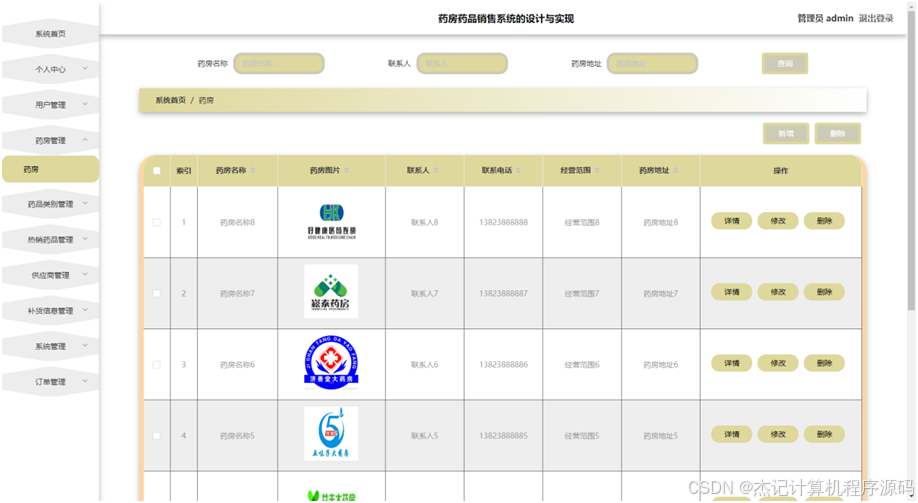Open 系统首页 in the sidebar
This screenshot has width=918, height=503.
click(50, 34)
